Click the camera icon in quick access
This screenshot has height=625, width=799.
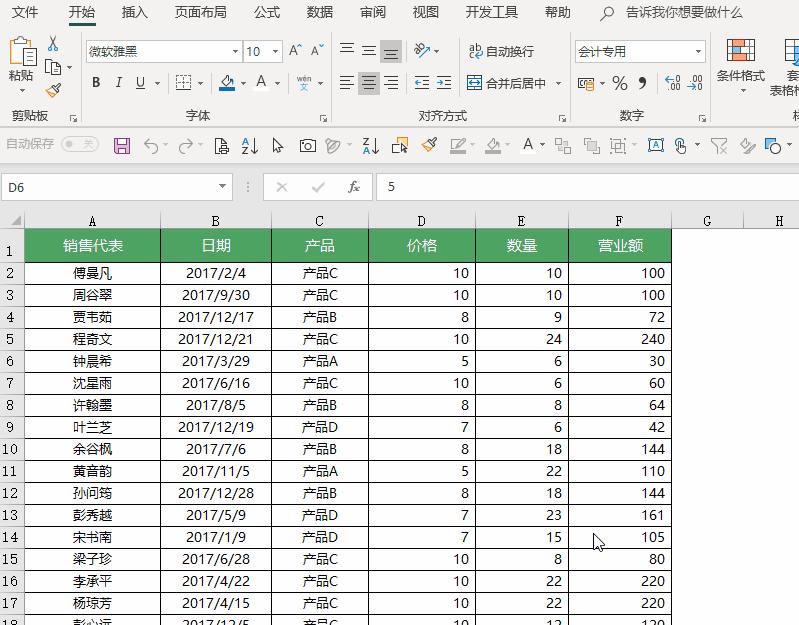pyautogui.click(x=308, y=146)
